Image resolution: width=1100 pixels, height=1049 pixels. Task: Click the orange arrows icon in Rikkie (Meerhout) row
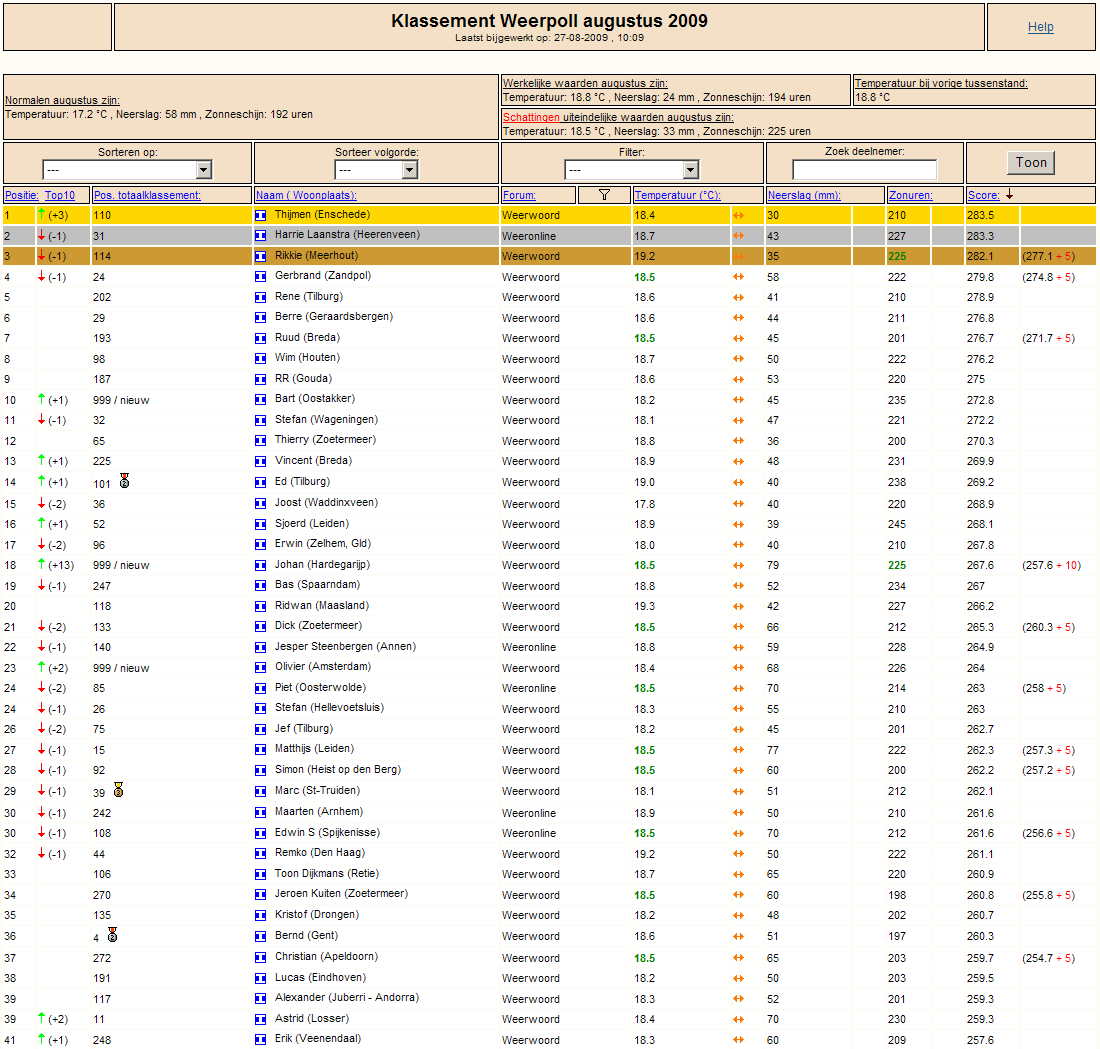point(738,256)
